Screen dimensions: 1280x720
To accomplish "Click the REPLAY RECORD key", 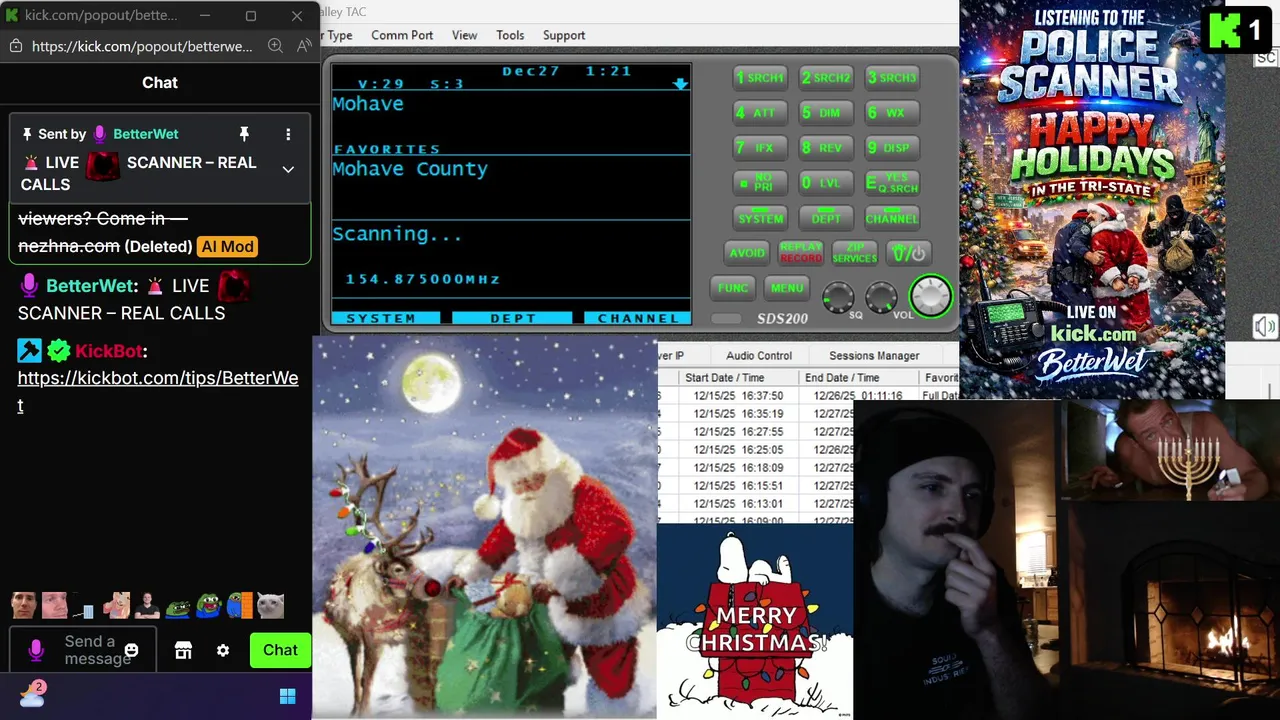I will 801,253.
